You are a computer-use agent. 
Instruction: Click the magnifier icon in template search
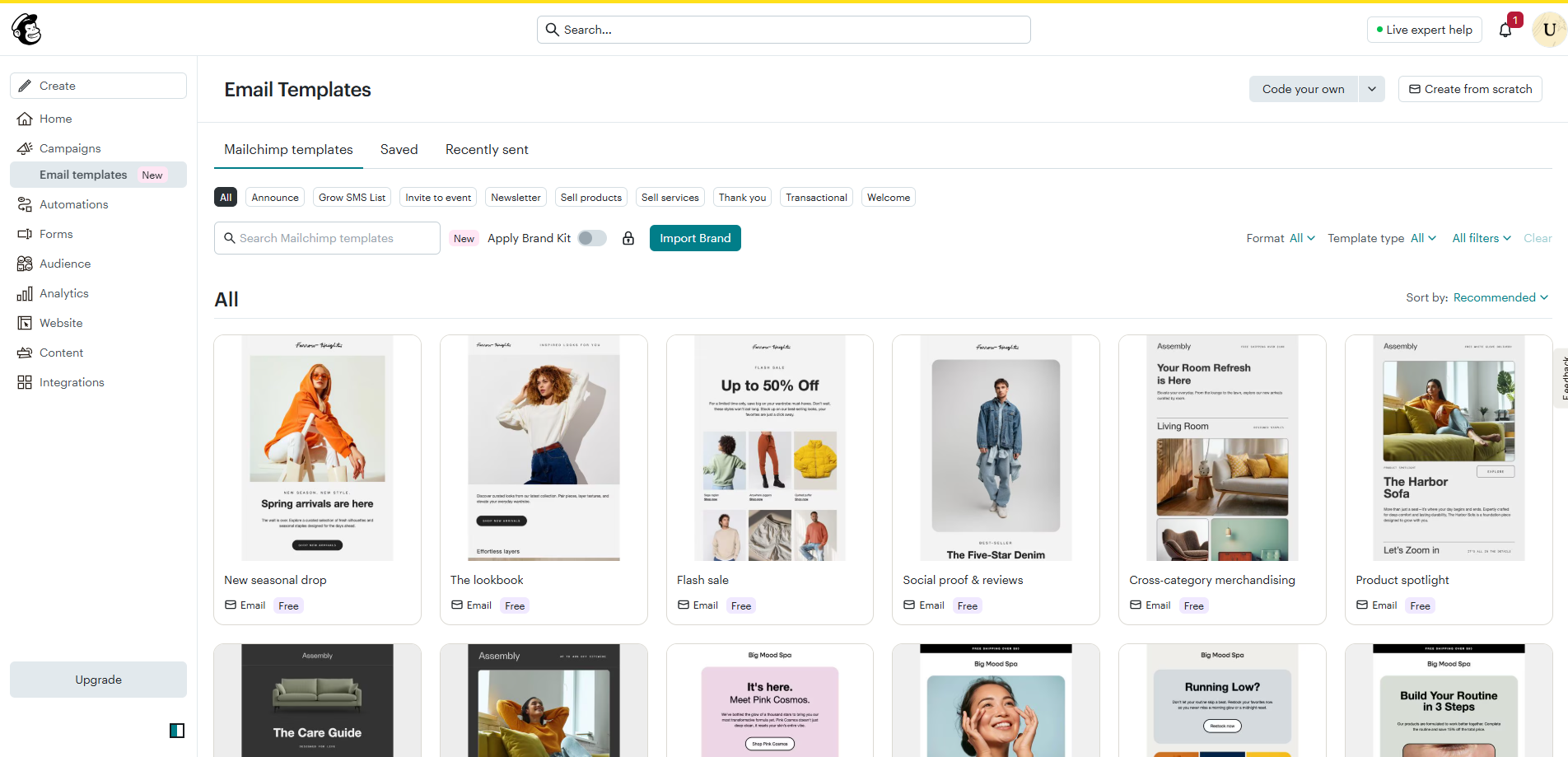click(x=230, y=238)
